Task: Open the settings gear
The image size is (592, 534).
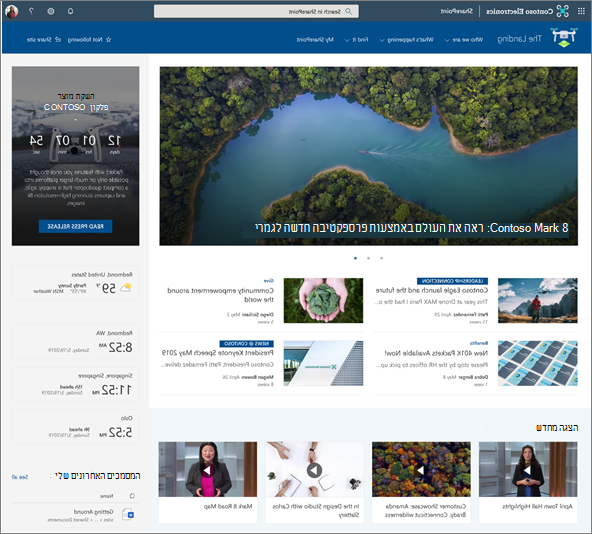Action: pos(51,11)
